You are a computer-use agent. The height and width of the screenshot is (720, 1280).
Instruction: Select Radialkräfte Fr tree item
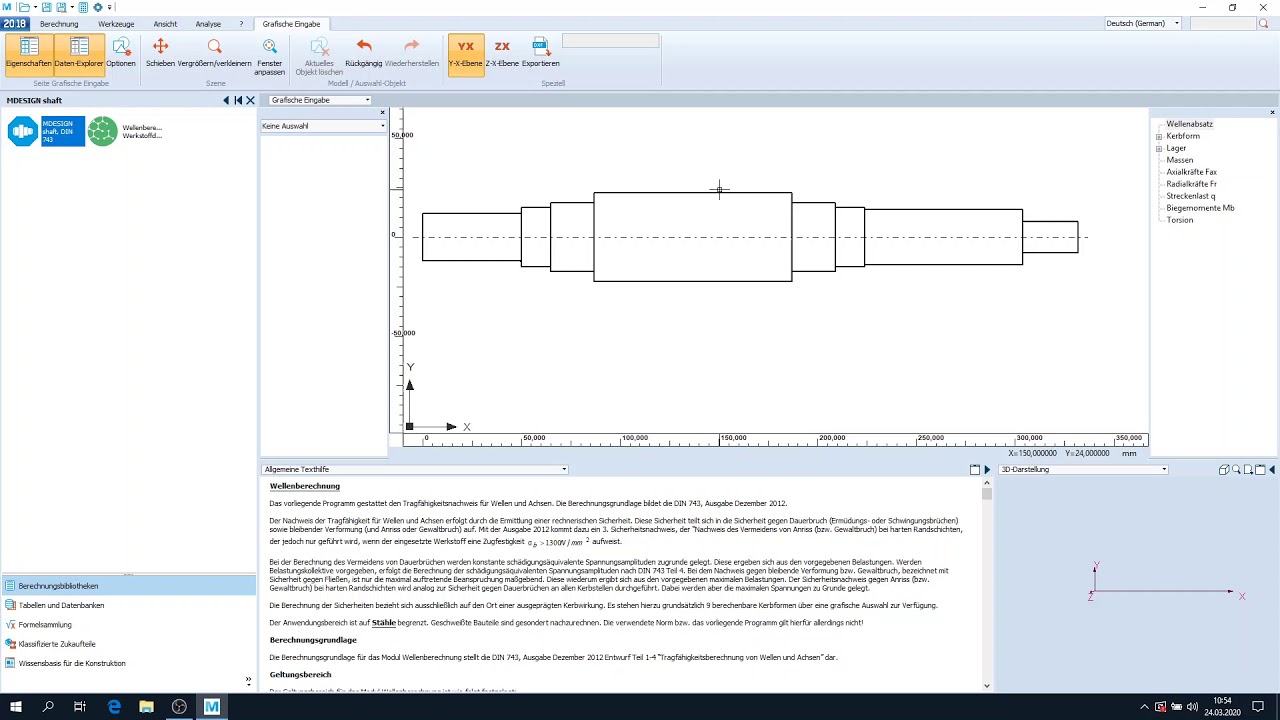pyautogui.click(x=1191, y=184)
